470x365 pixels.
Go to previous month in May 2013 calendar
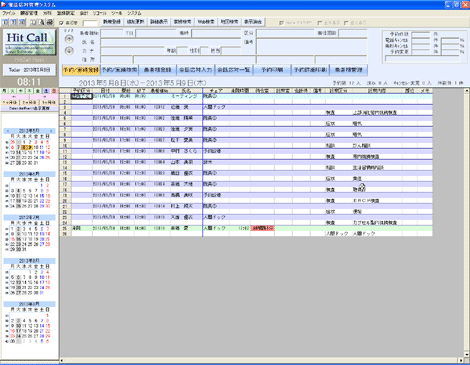8,131
